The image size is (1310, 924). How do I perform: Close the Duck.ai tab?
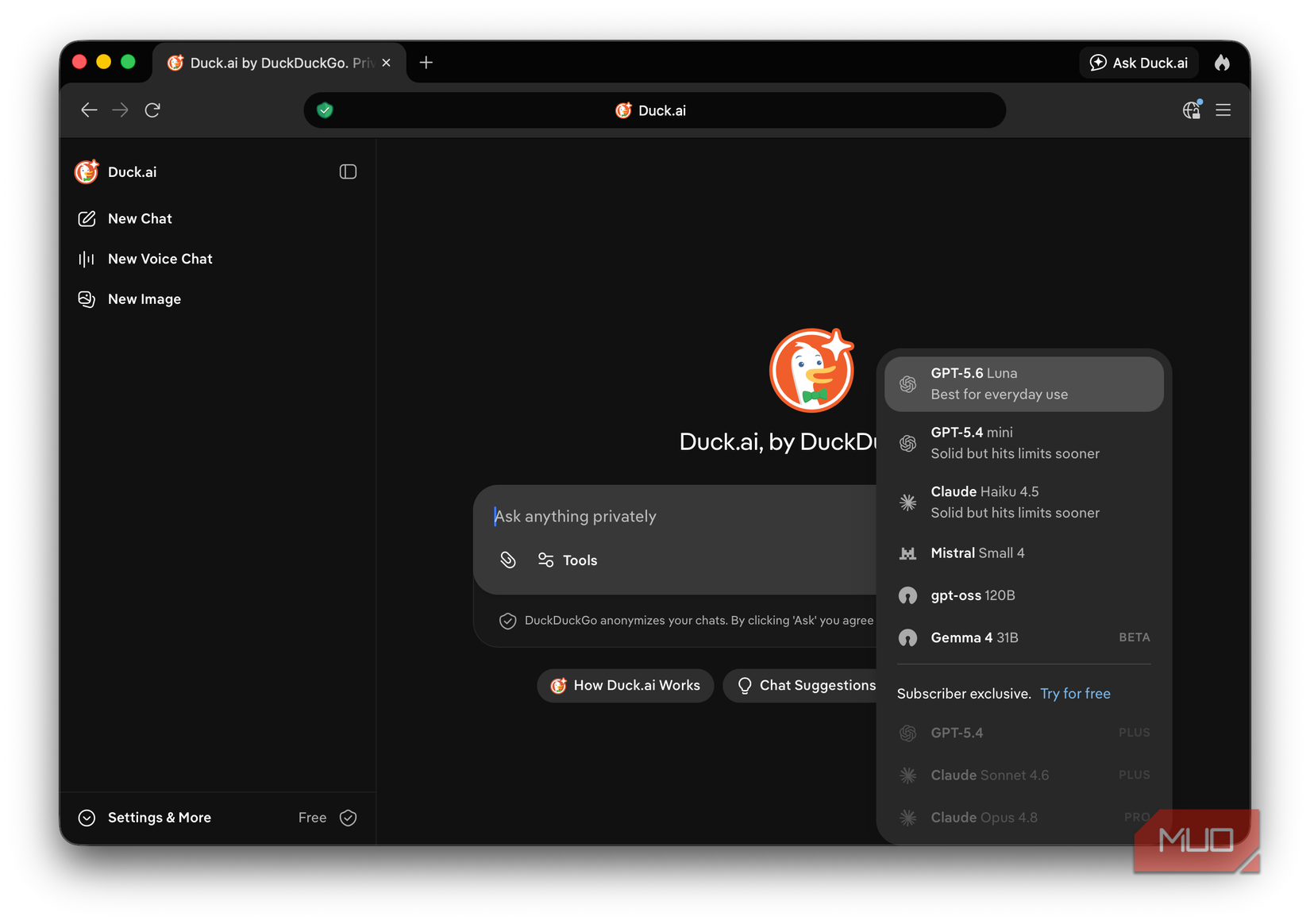coord(386,63)
